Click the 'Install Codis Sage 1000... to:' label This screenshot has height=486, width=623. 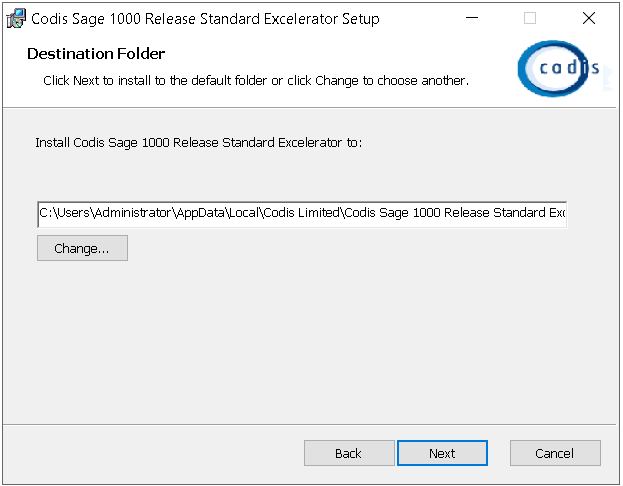[x=199, y=143]
